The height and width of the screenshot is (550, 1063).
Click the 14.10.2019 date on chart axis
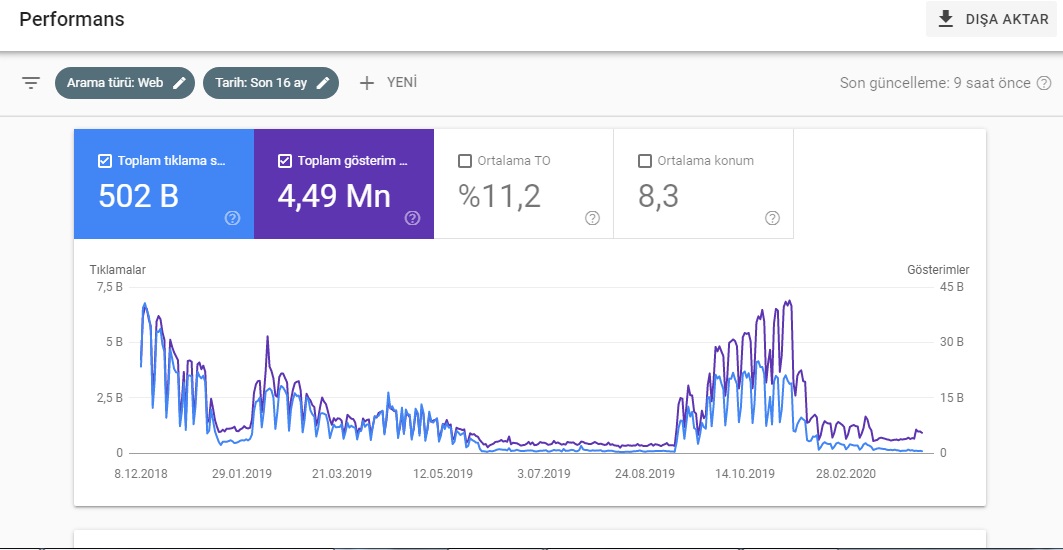[x=744, y=474]
